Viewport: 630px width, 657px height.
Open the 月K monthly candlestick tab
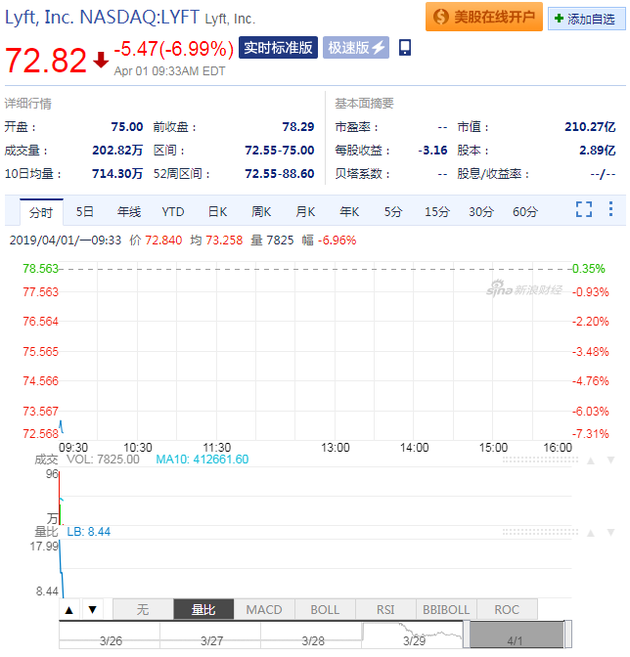[305, 212]
